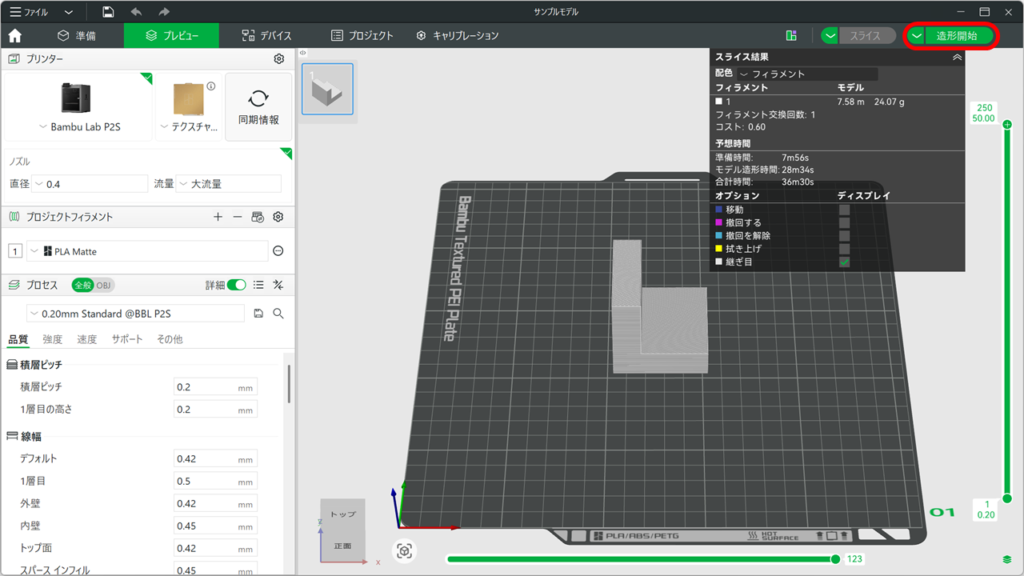Screen dimensions: 1024x576
Task: Open printer settings gear icon
Action: [279, 59]
